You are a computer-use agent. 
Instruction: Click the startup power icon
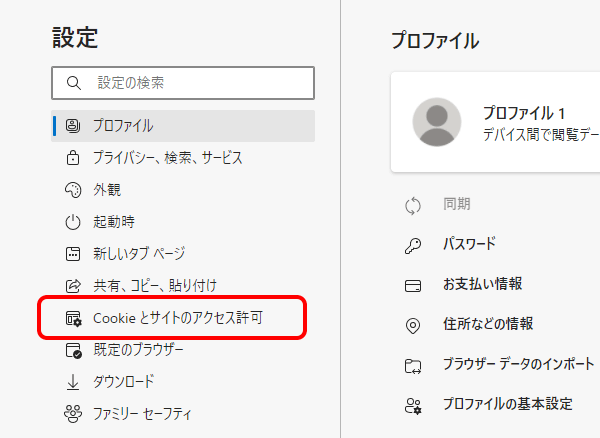(73, 222)
